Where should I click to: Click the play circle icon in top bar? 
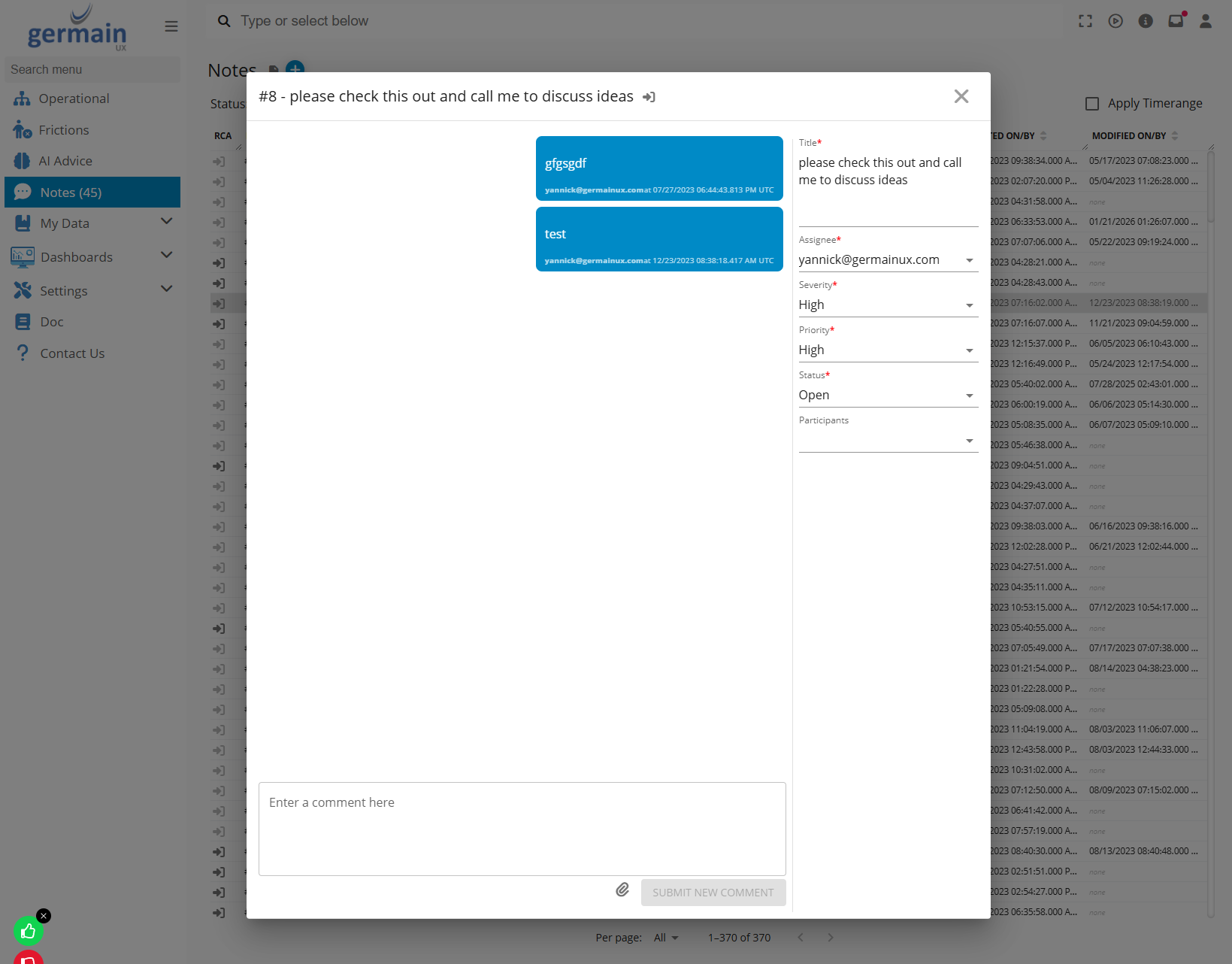1115,21
